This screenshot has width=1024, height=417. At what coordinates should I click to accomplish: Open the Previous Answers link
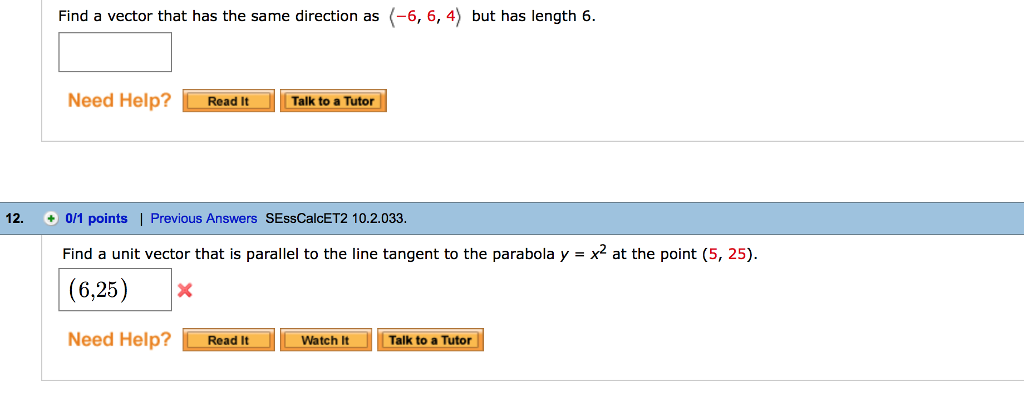204,218
